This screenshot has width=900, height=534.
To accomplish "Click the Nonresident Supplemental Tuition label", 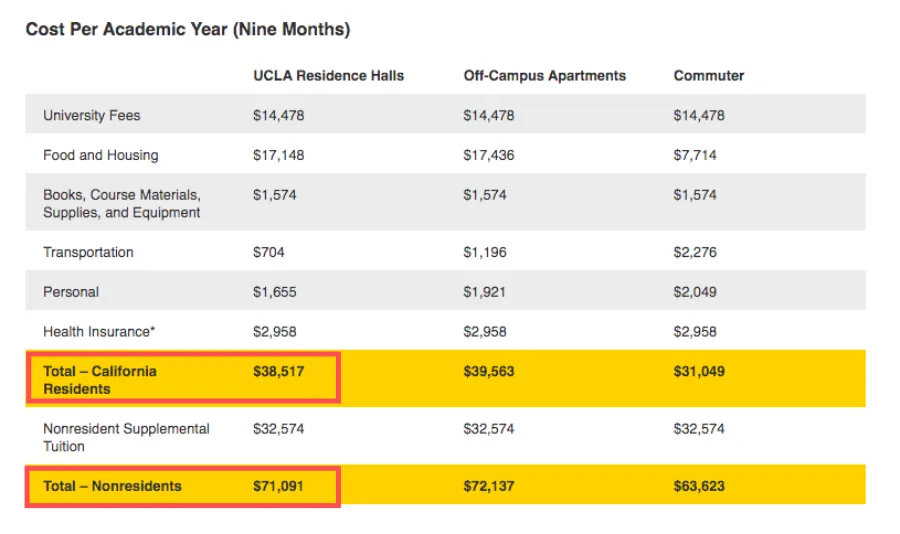I will tap(126, 437).
